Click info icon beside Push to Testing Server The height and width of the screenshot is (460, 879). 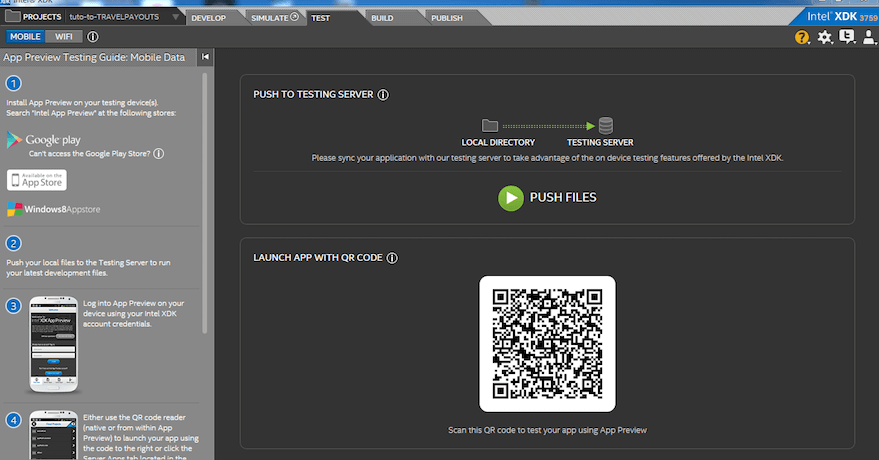(383, 95)
